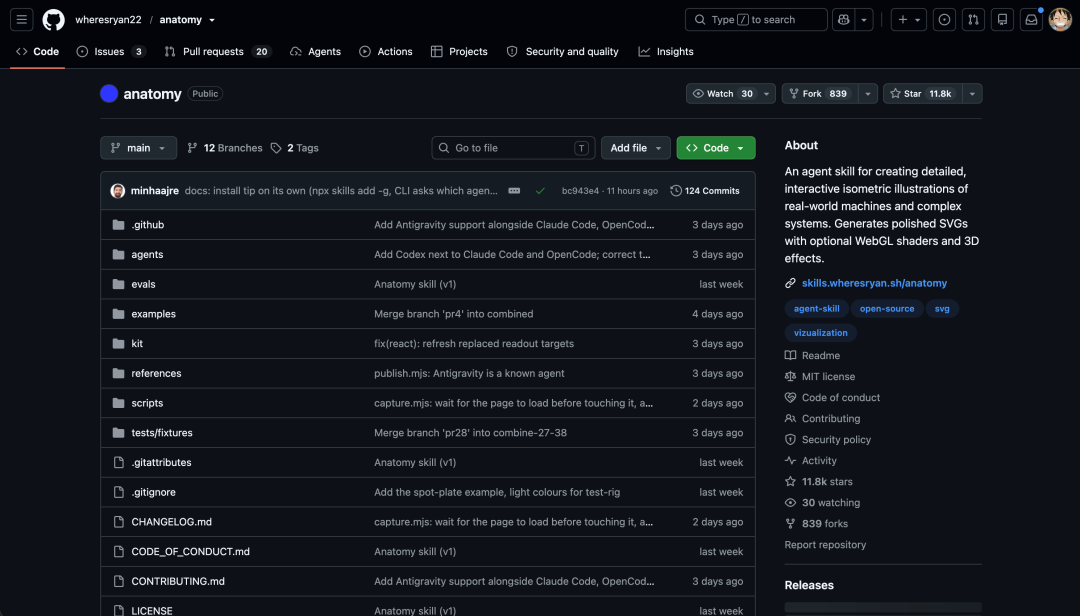The height and width of the screenshot is (616, 1080).
Task: Expand the commit message ellipsis button
Action: coord(515,191)
